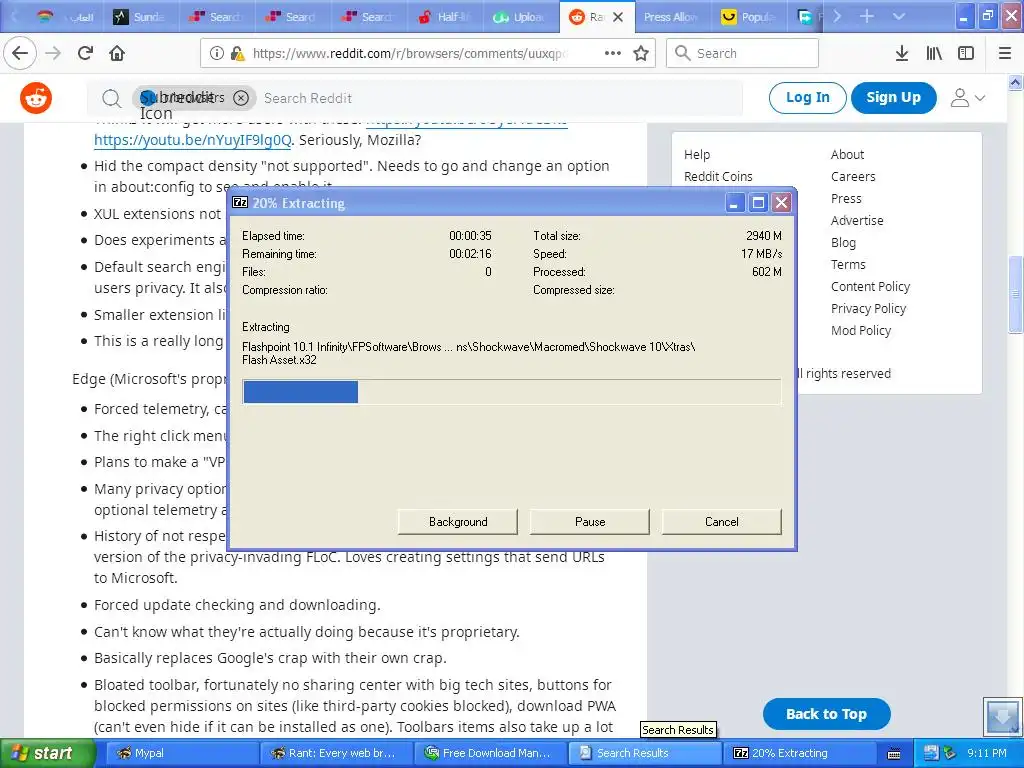Open the About link
This screenshot has height=768, width=1024.
pyautogui.click(x=847, y=155)
